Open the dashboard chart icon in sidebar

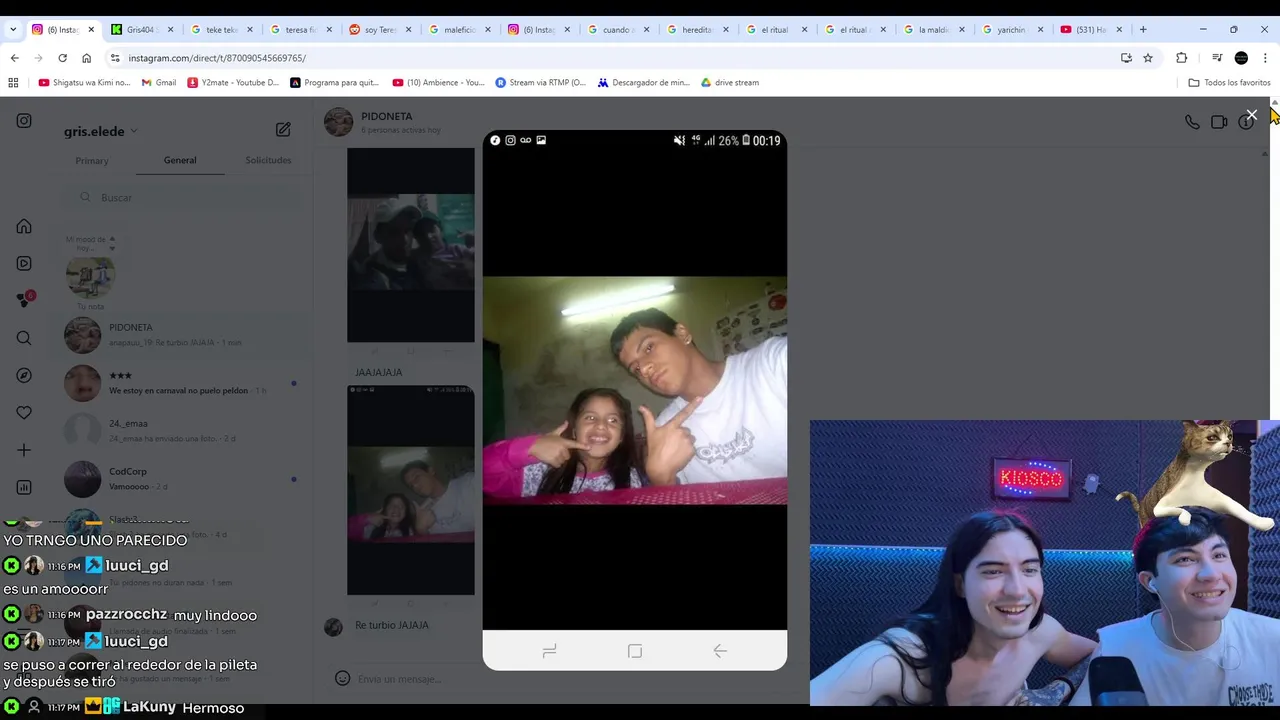click(24, 487)
